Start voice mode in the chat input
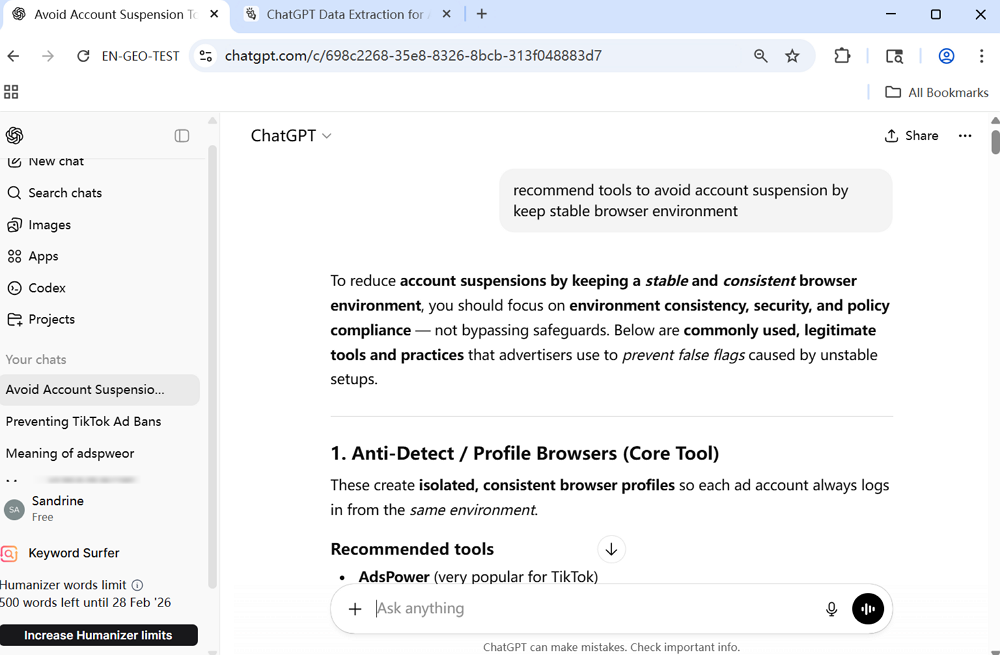Screen dimensions: 1000x655 (867, 608)
